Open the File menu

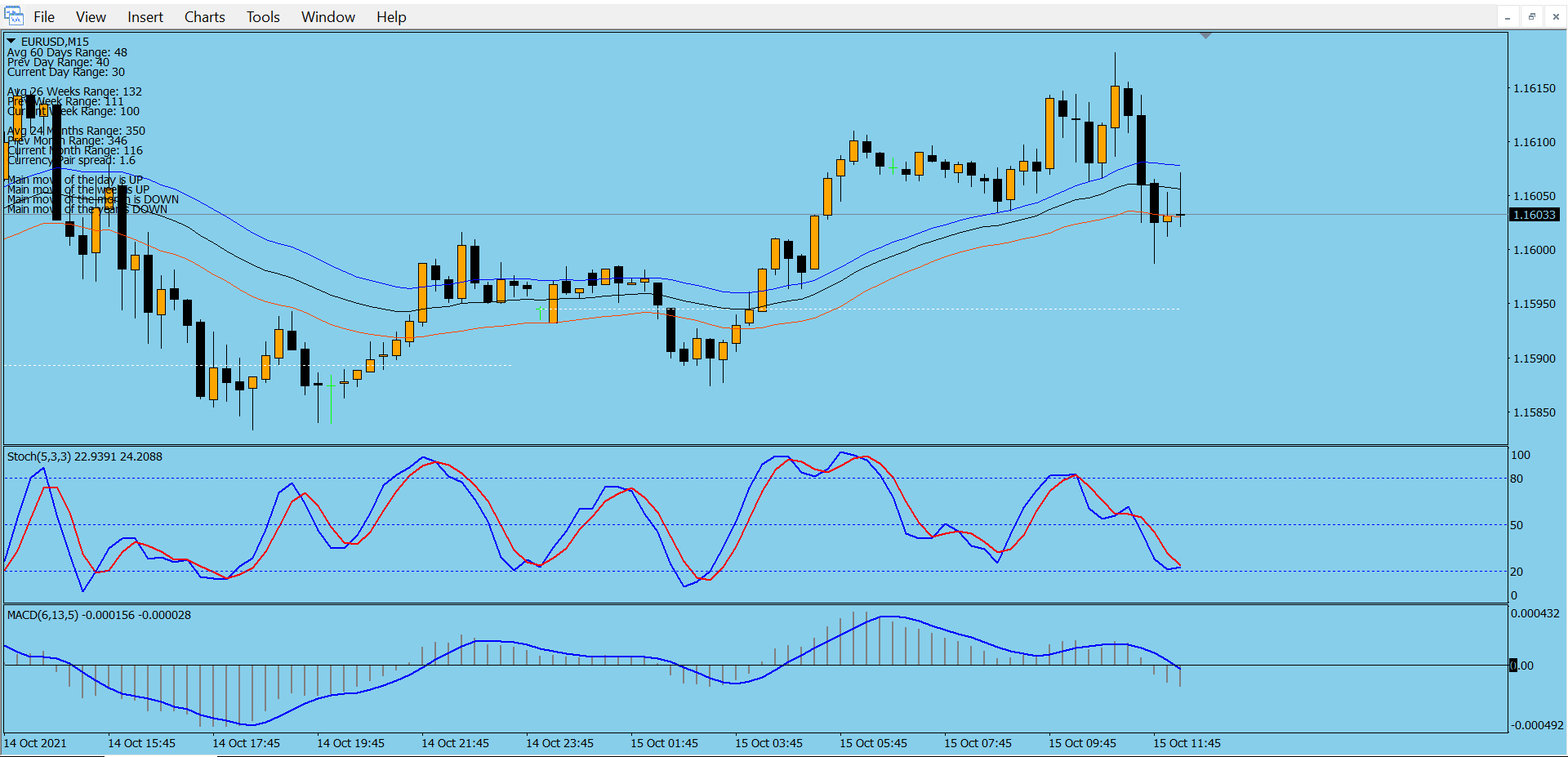(44, 17)
